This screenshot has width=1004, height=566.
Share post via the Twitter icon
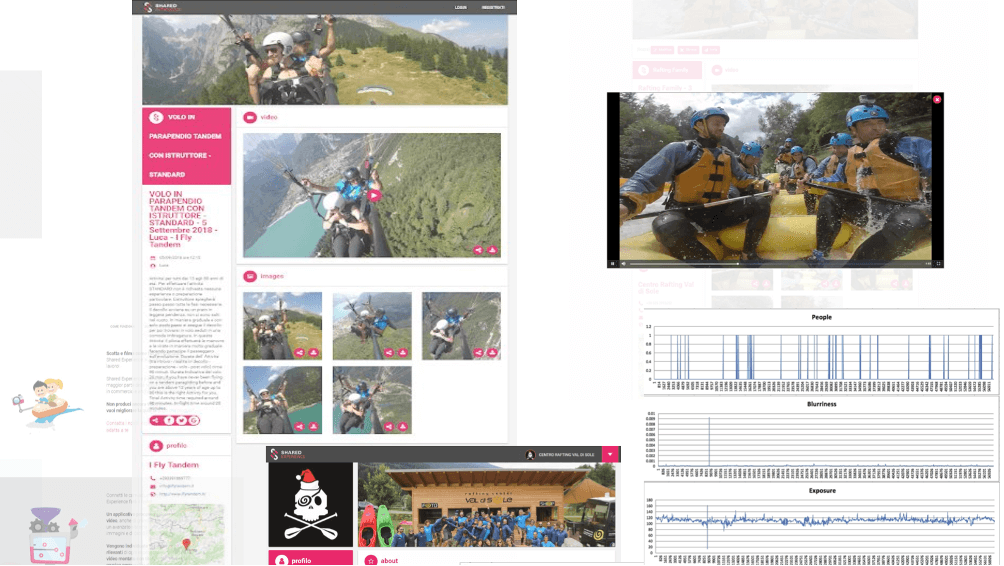[181, 421]
